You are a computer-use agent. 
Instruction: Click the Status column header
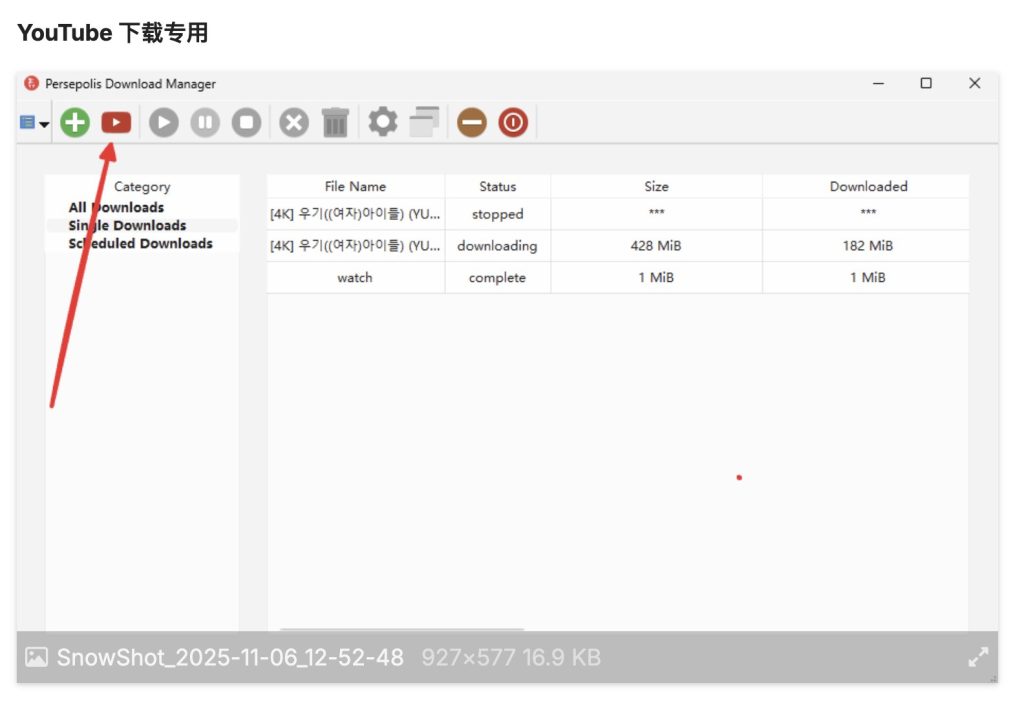click(497, 186)
